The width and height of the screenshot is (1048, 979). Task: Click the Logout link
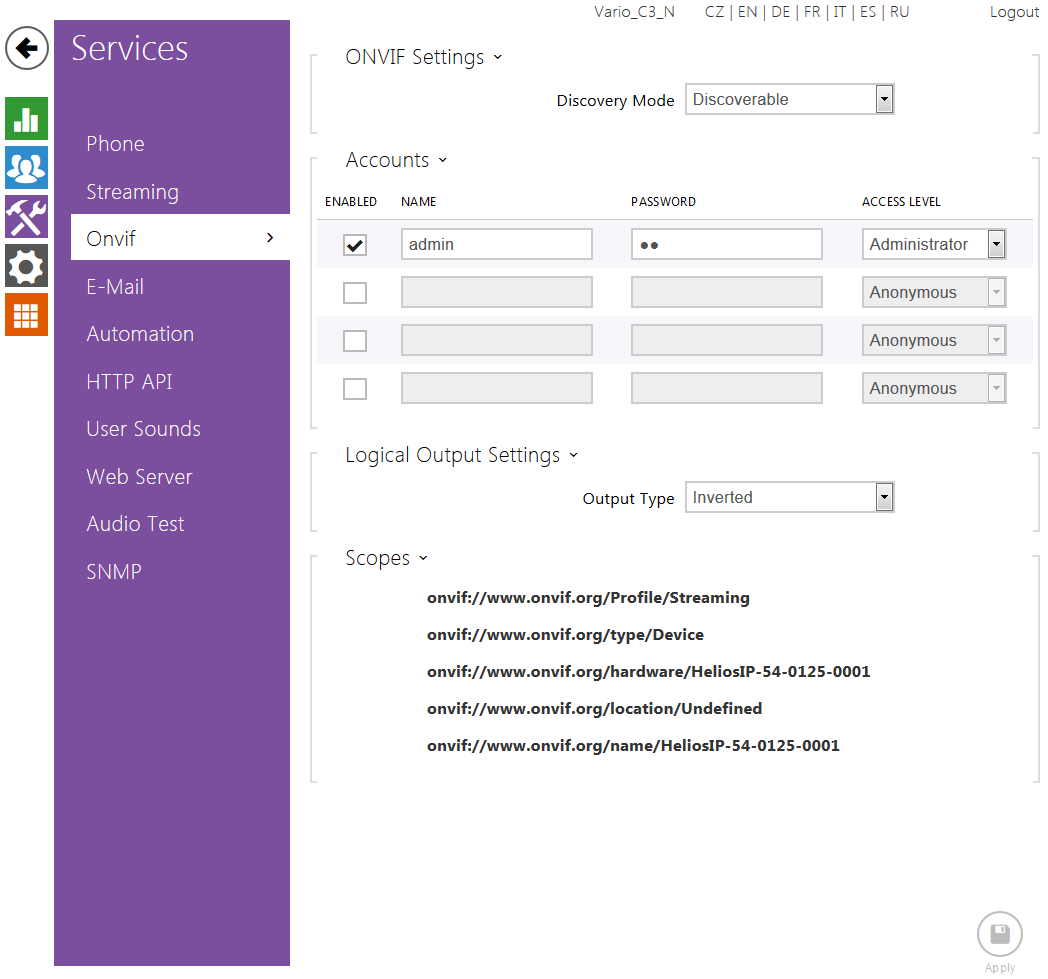(x=1014, y=12)
